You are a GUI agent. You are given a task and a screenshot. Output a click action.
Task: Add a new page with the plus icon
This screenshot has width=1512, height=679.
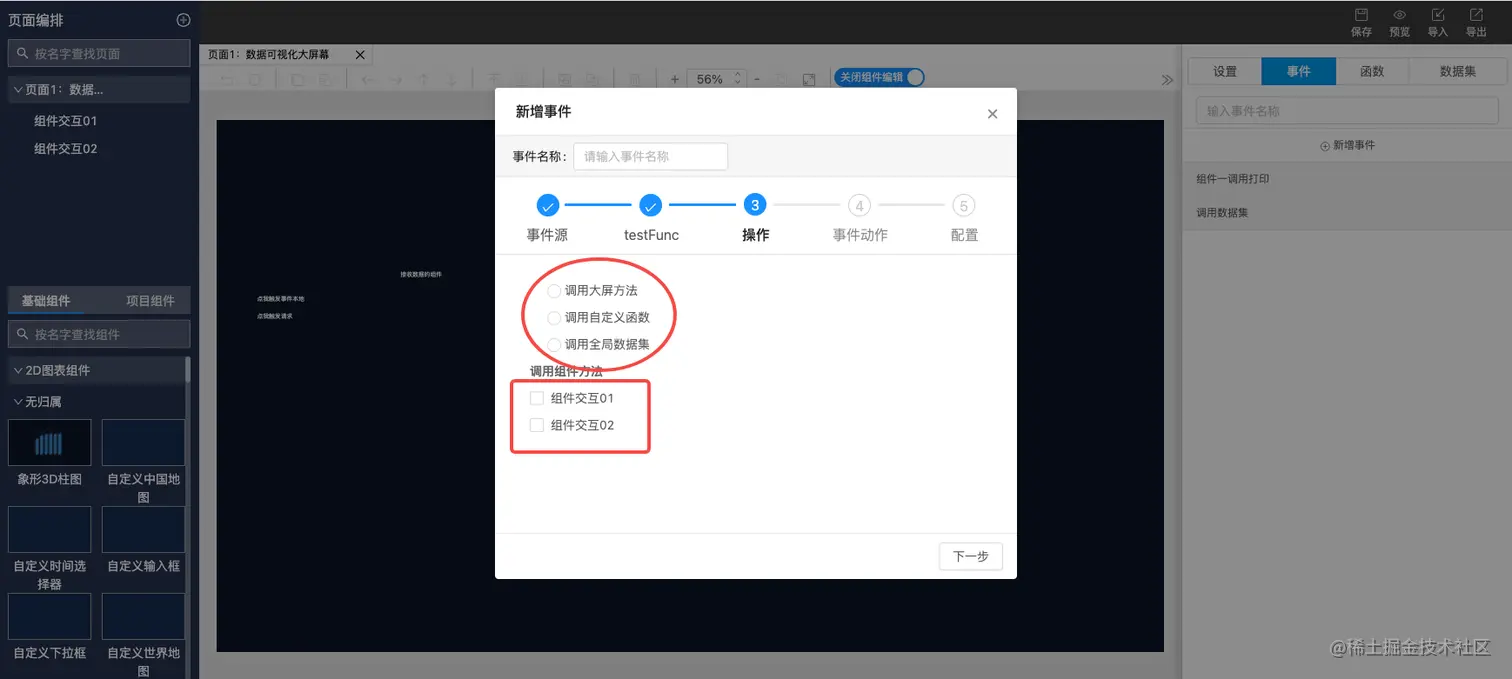point(183,20)
